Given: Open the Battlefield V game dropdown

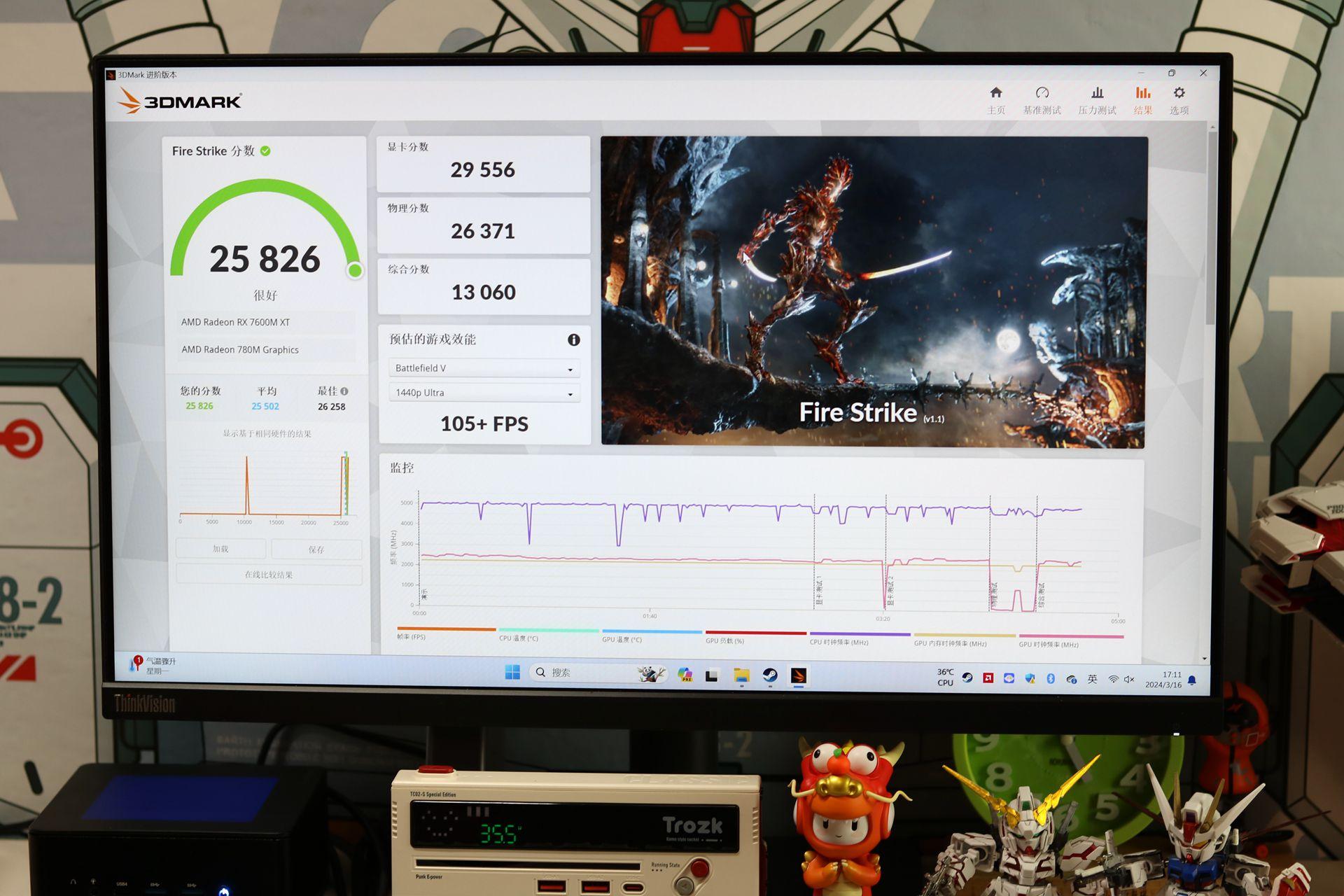Looking at the screenshot, I should pos(484,368).
